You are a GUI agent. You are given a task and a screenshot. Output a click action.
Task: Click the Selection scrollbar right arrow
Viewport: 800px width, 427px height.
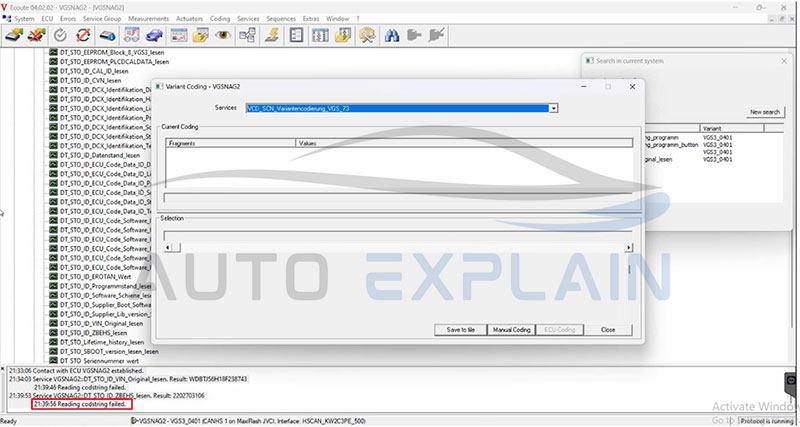coord(628,247)
